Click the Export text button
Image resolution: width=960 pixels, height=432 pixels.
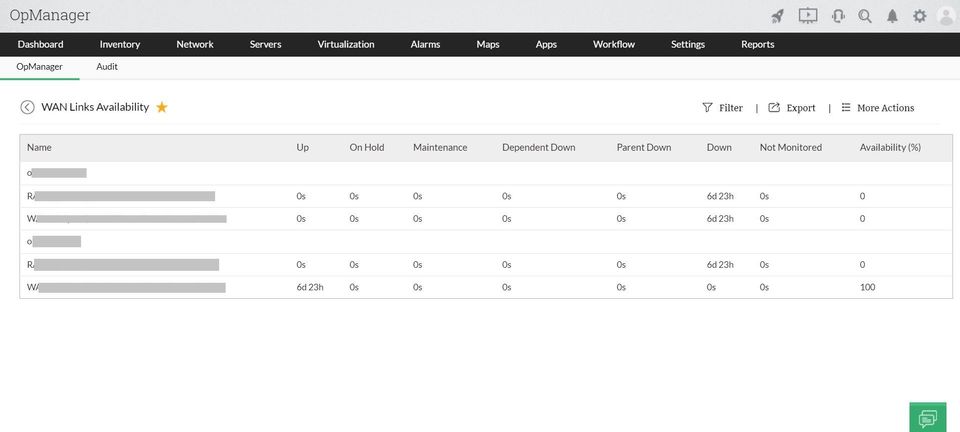point(801,108)
